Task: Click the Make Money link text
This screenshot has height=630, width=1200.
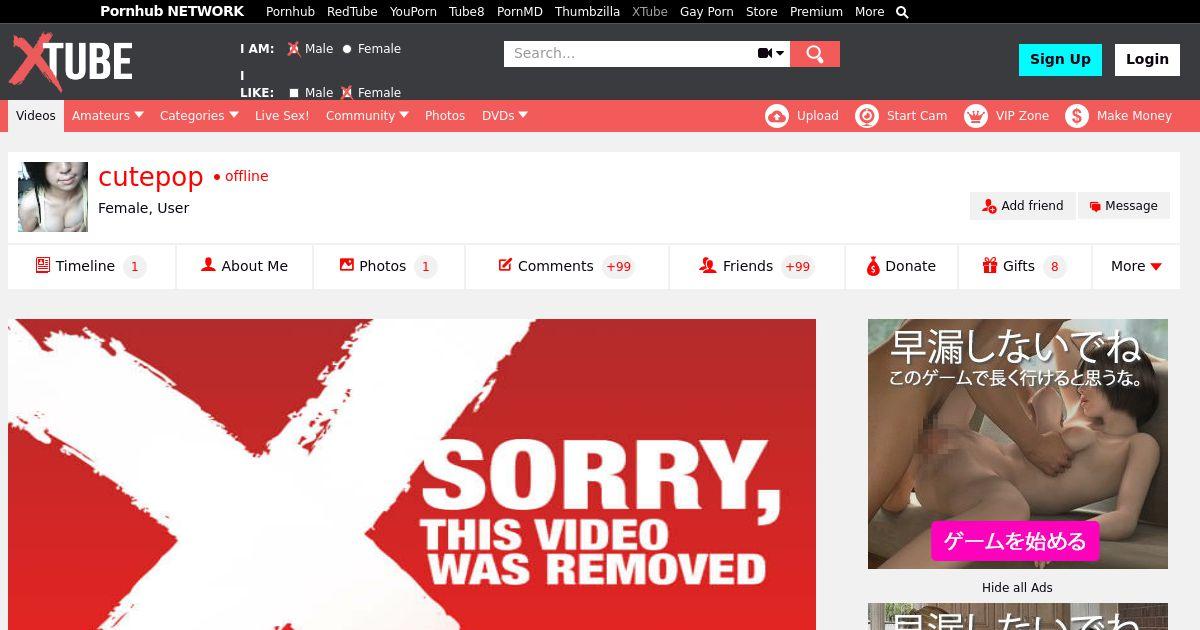Action: click(x=1134, y=116)
